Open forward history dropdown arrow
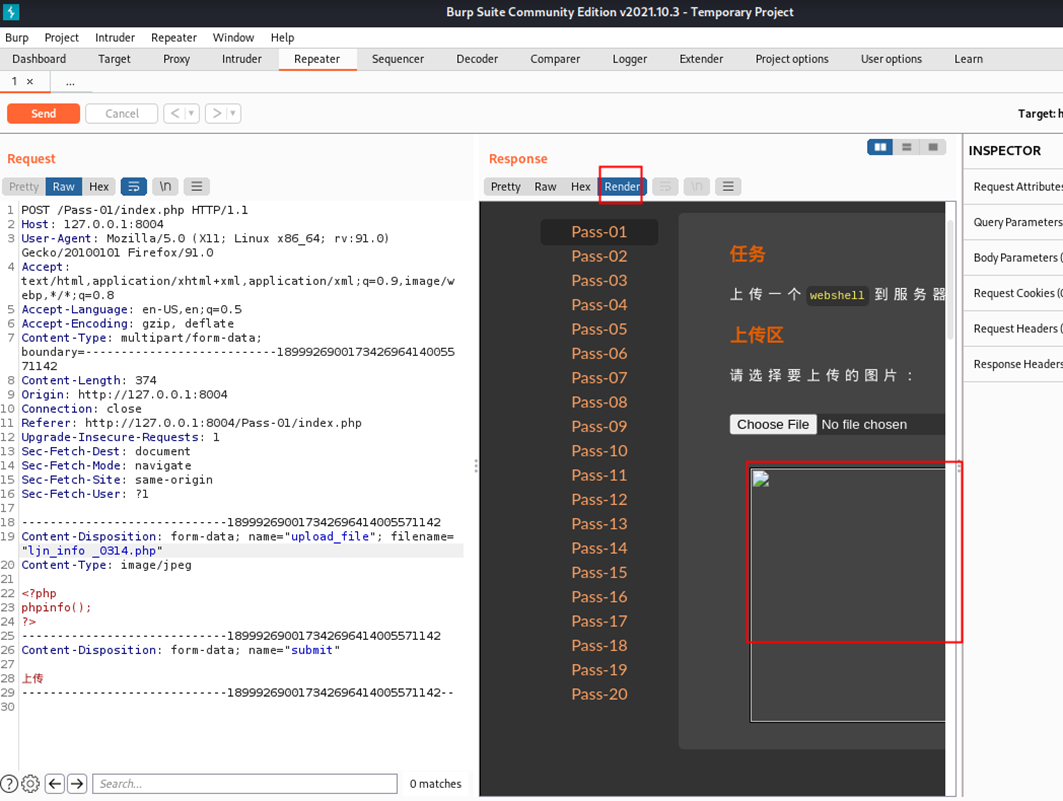 tap(233, 113)
